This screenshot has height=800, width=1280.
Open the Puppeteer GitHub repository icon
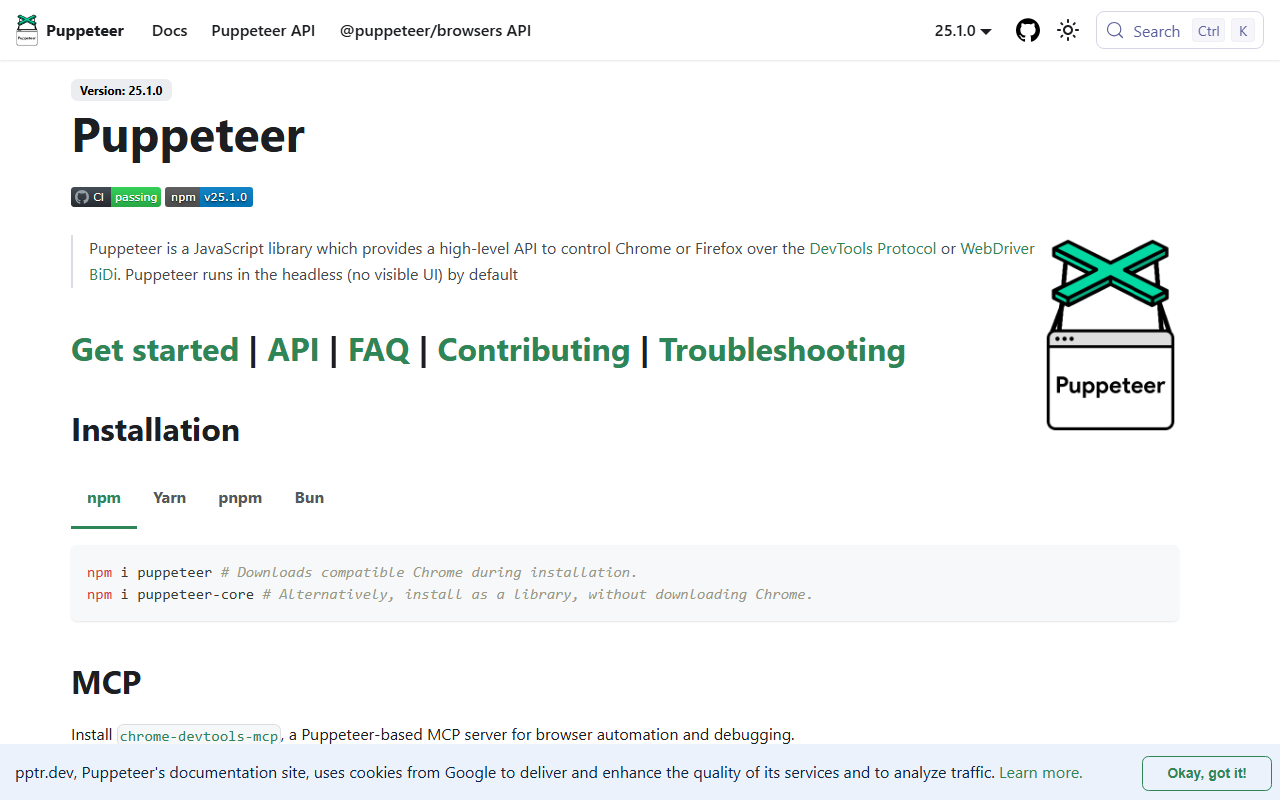tap(1028, 30)
